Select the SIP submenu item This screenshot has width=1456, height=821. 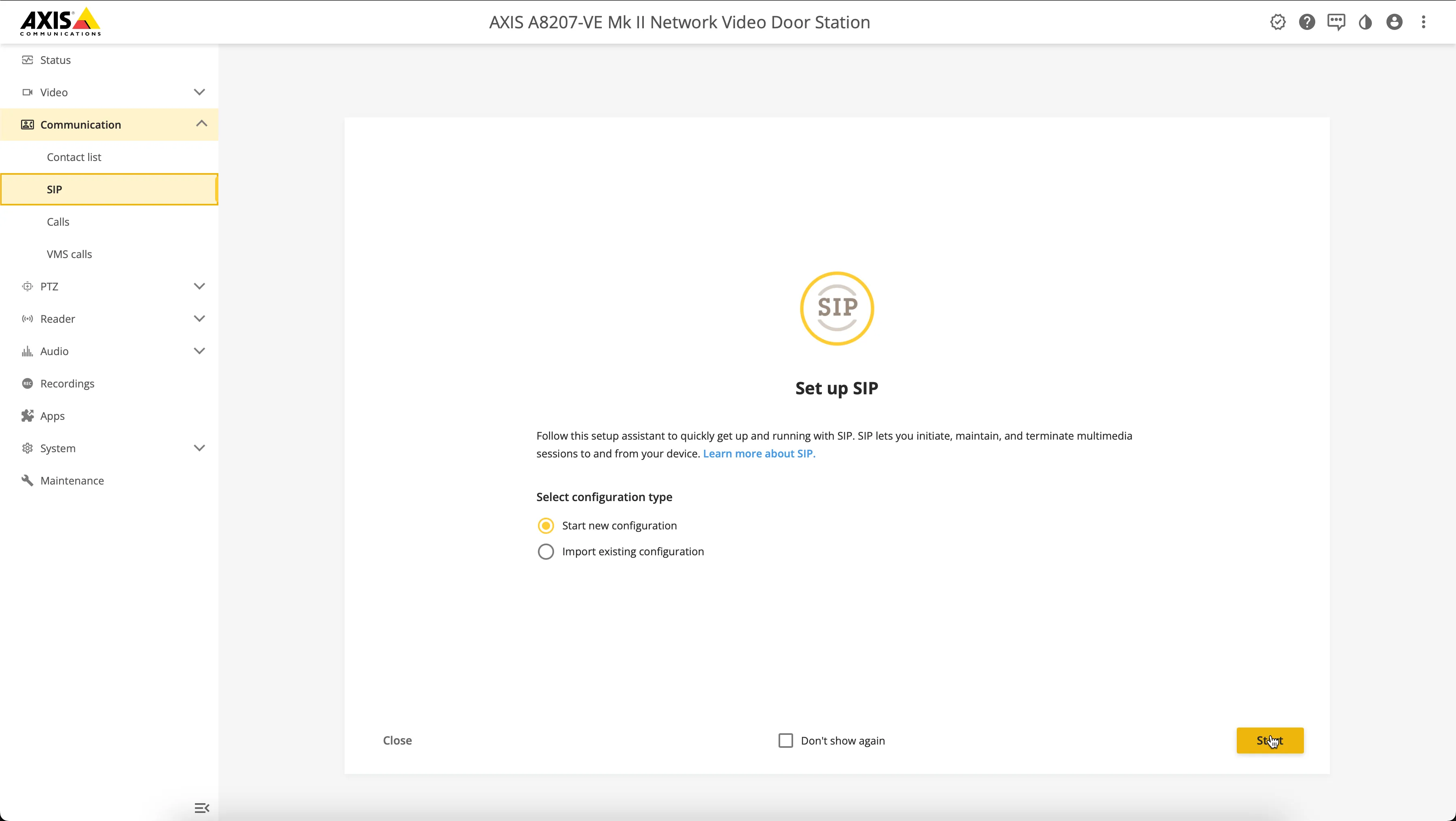coord(109,189)
